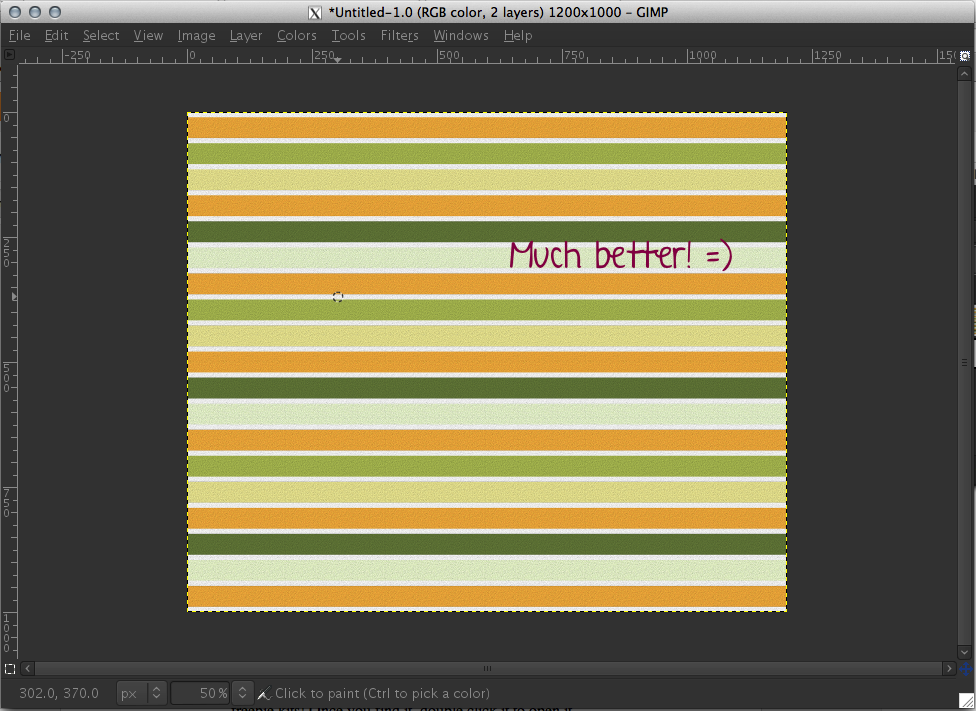Click the horizontal ruler above the canvas
This screenshot has height=711, width=976.
tap(480, 56)
